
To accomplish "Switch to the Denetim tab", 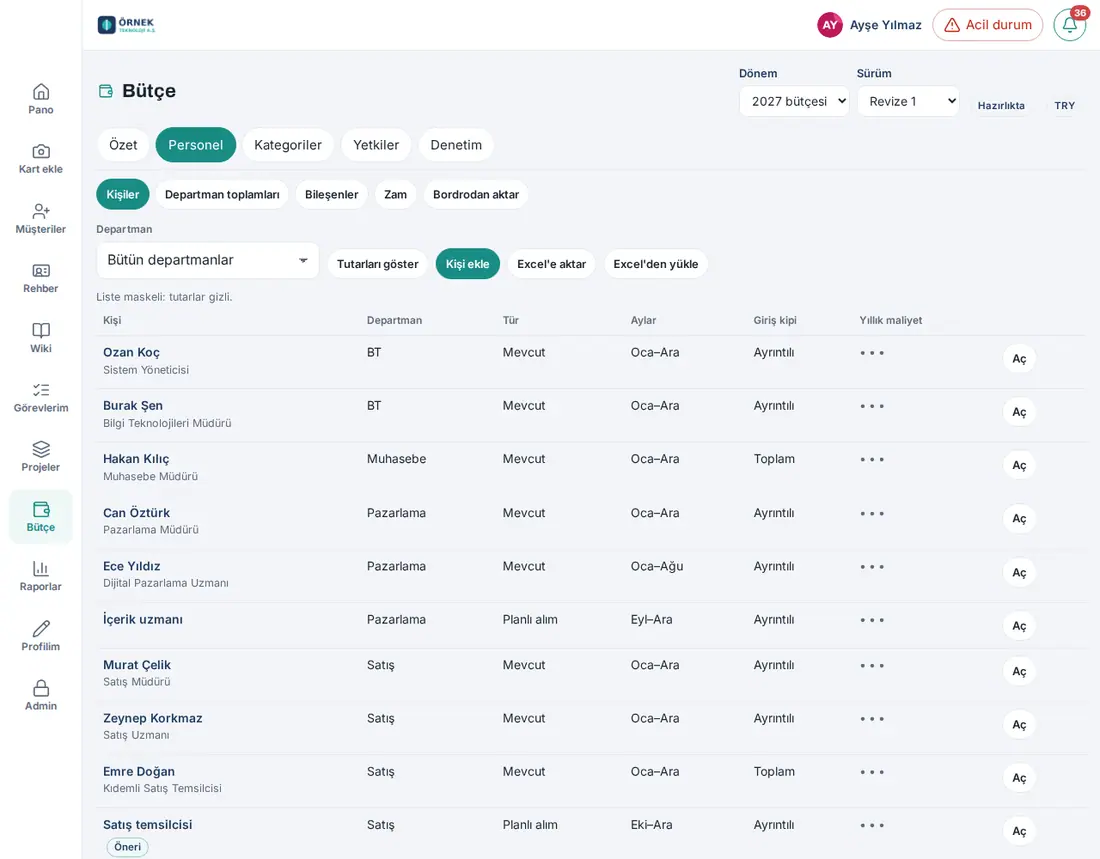I will tap(456, 145).
